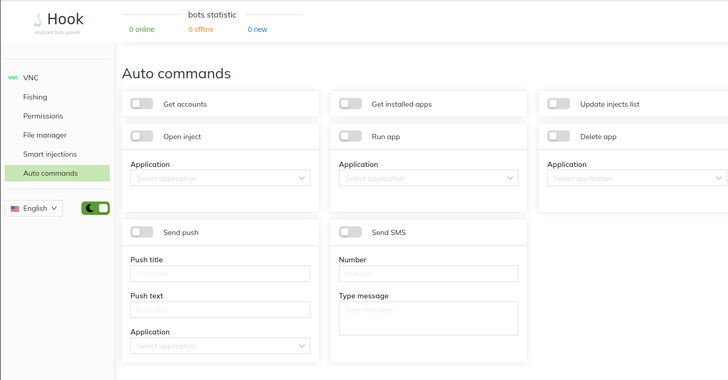Toggle the Run app switch
Viewport: 728px width, 380px height.
tap(351, 136)
